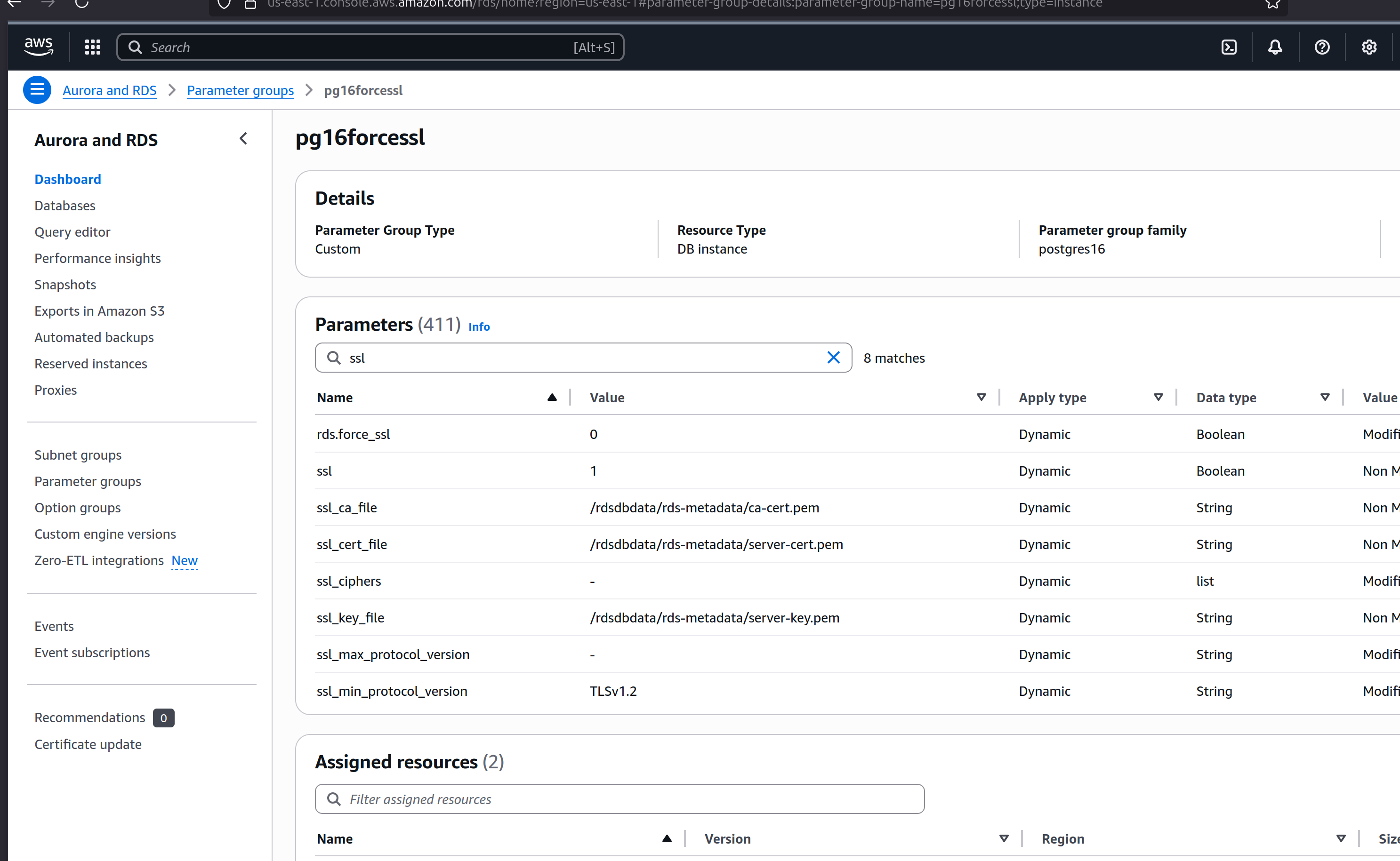Sort parameters by Name column arrow

551,397
